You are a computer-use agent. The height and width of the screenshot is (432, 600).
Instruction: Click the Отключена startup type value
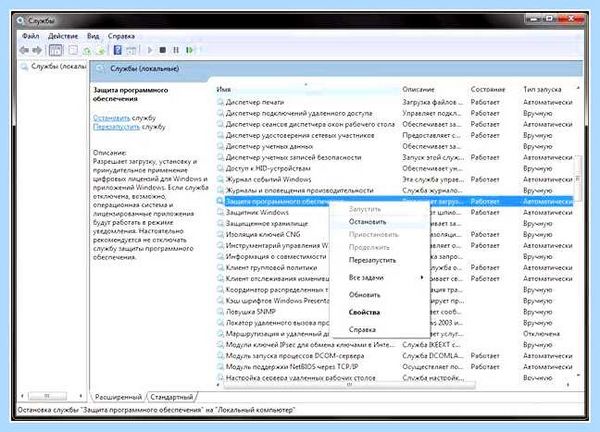[541, 334]
